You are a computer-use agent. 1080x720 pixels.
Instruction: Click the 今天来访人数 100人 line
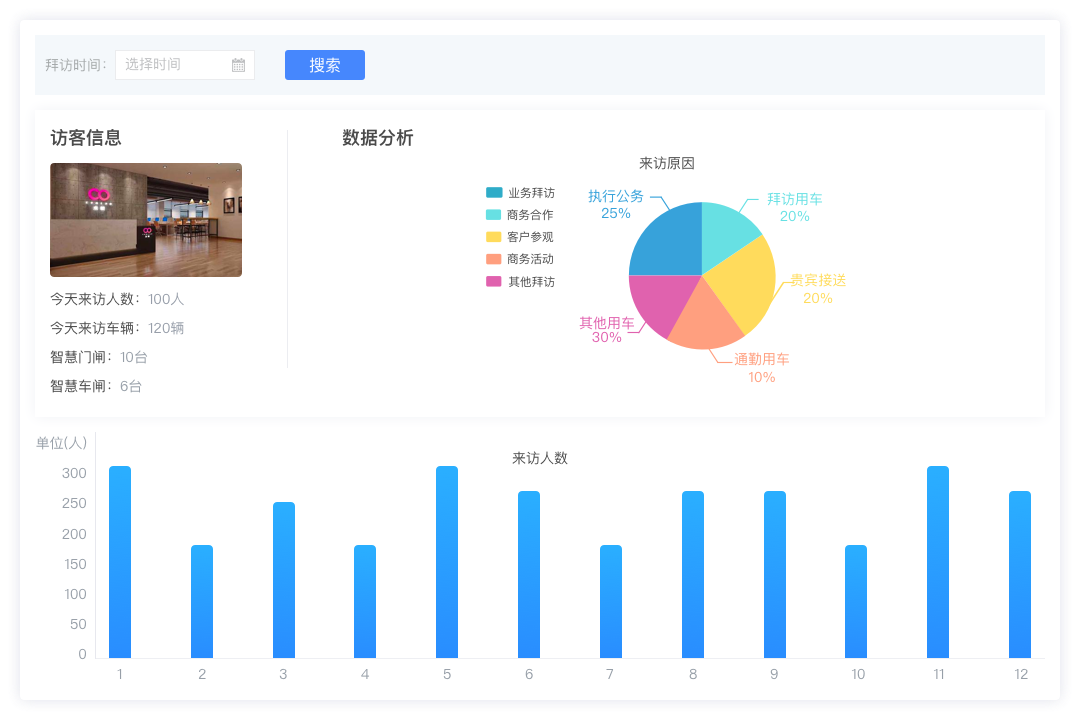[117, 299]
